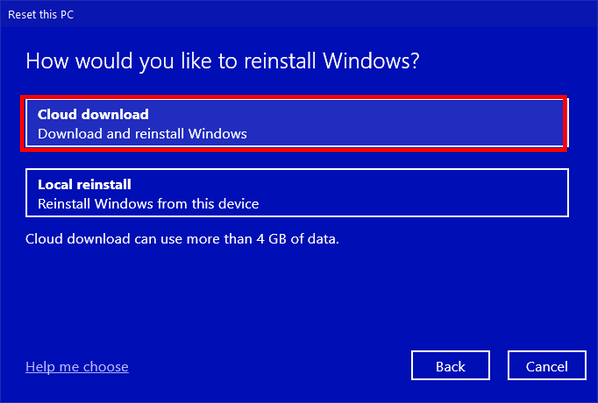Screen dimensions: 598x403
Task: Cancel the Reset this PC dialog
Action: coord(547,365)
